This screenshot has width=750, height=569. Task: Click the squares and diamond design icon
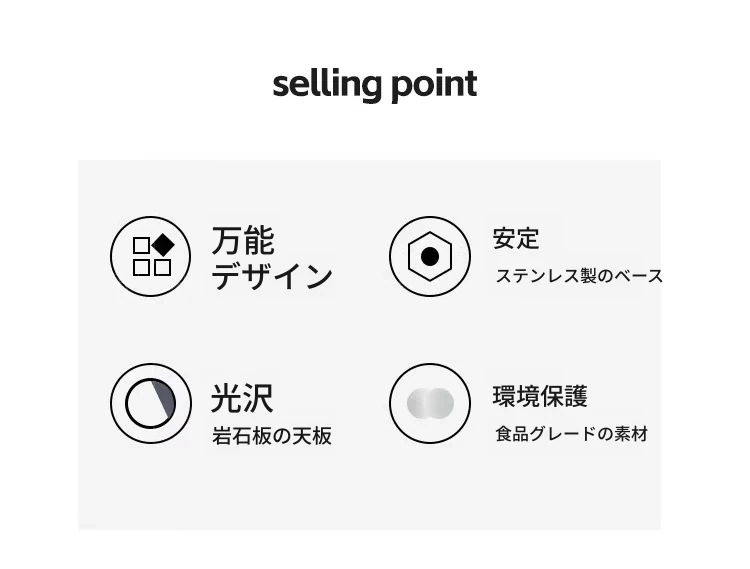(x=151, y=256)
